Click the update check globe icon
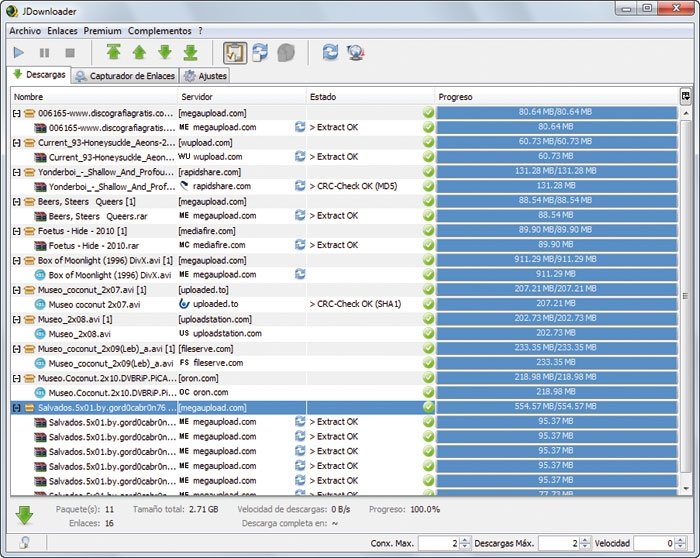The height and width of the screenshot is (558, 700). 356,52
